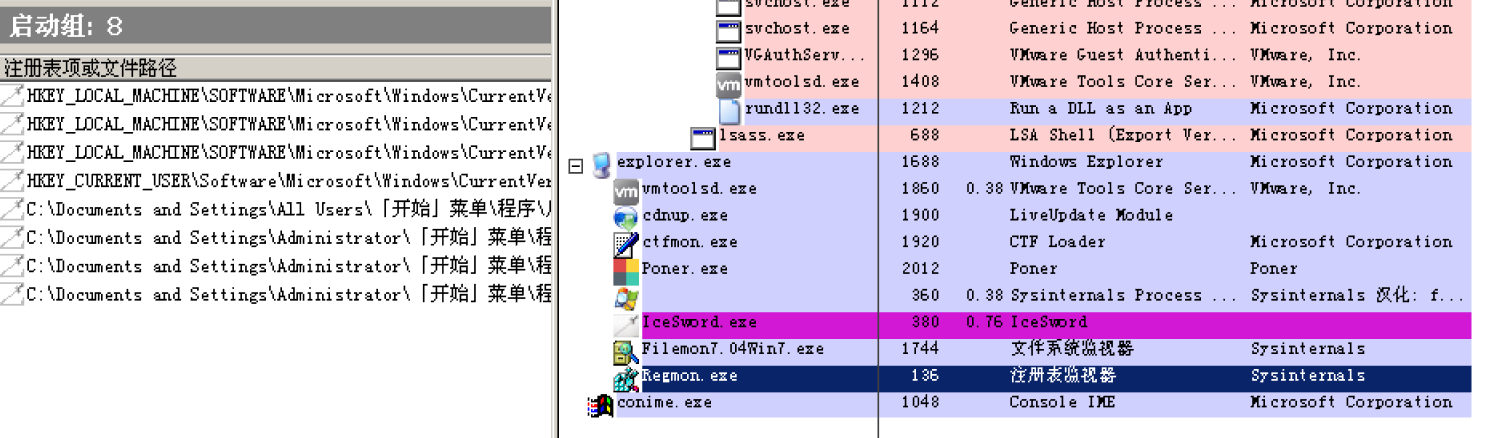Click the Filemon7.04Win7.exe icon
The image size is (1506, 438).
tap(626, 351)
